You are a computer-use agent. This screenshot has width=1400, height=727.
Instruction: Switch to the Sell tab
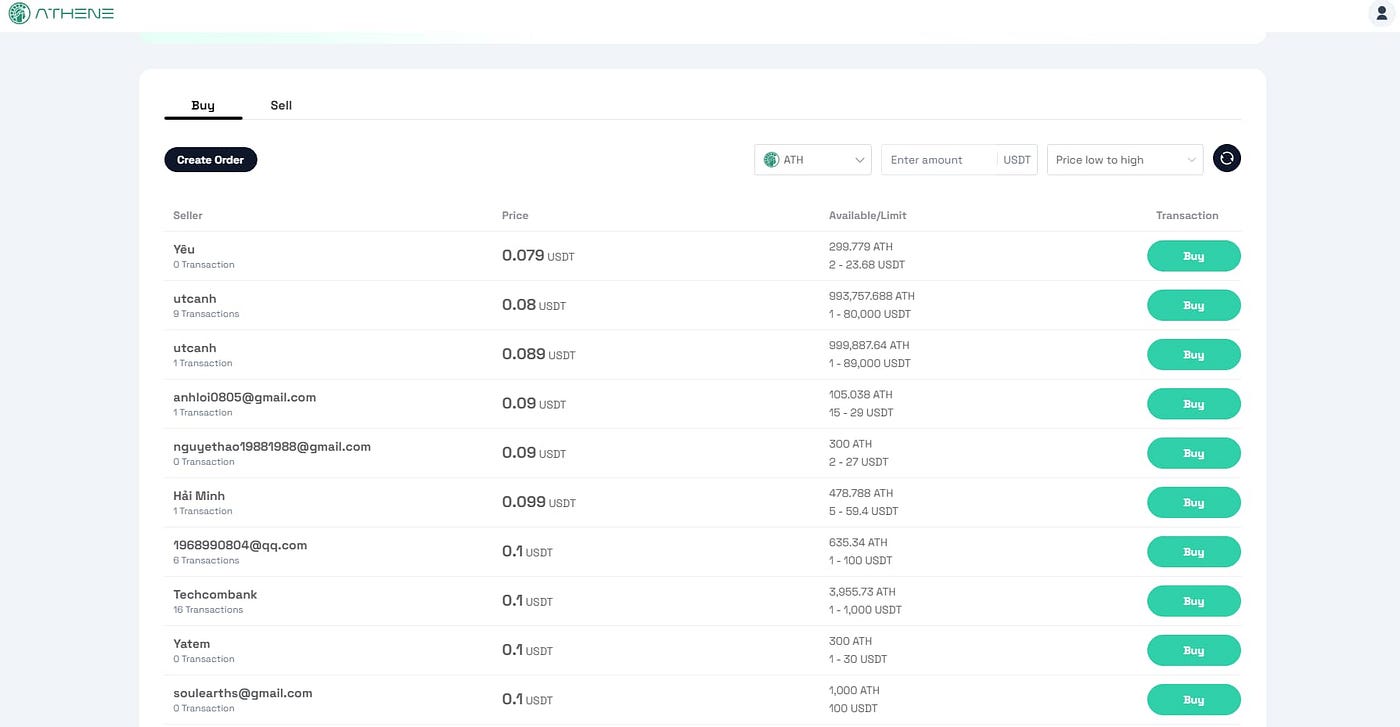[x=281, y=105]
